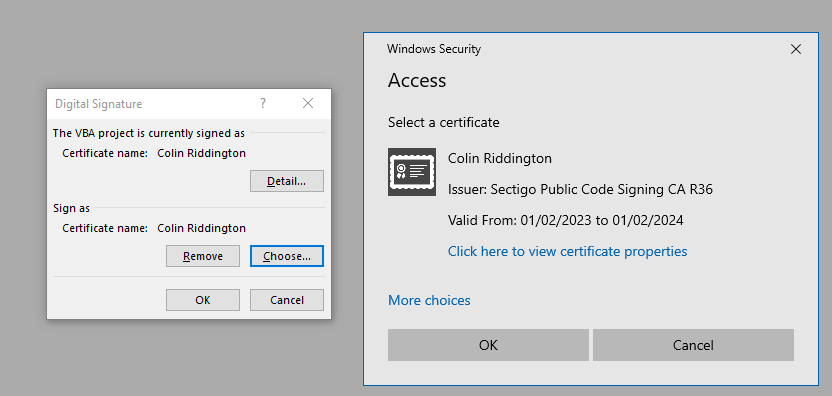This screenshot has height=396, width=832.
Task: Click the Valid From 01/02/2023 to 01/02/2024 text
Action: point(566,220)
